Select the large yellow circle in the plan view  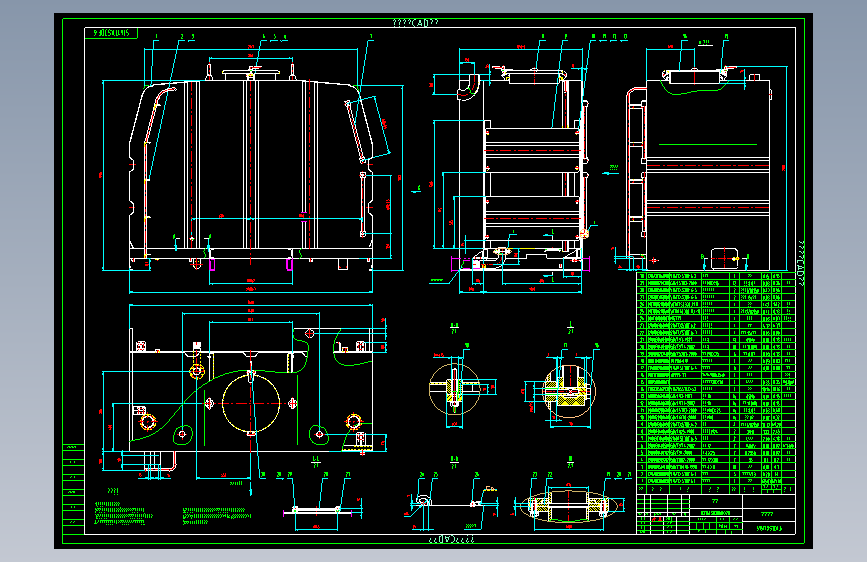(x=251, y=403)
